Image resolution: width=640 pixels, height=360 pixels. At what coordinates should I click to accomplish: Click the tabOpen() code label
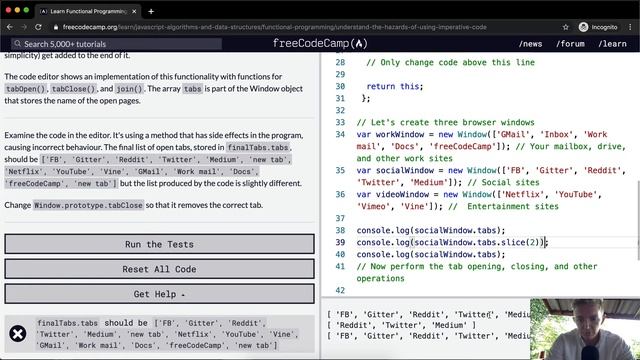(x=25, y=89)
